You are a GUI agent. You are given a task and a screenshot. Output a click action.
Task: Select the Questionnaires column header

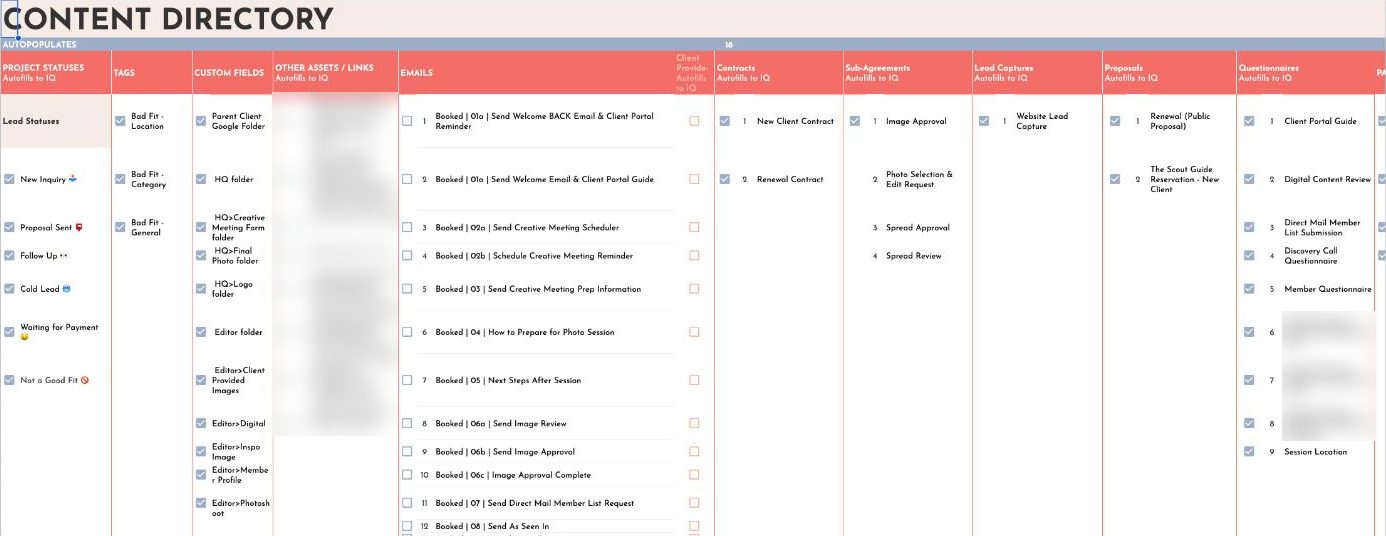(x=1305, y=72)
